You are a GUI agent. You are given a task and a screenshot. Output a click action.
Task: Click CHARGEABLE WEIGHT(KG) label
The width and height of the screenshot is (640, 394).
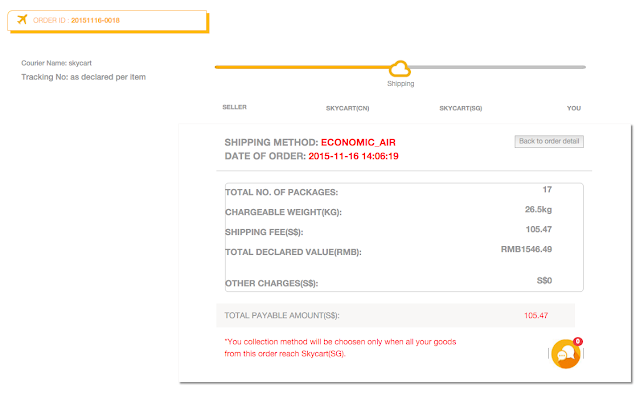pos(283,212)
